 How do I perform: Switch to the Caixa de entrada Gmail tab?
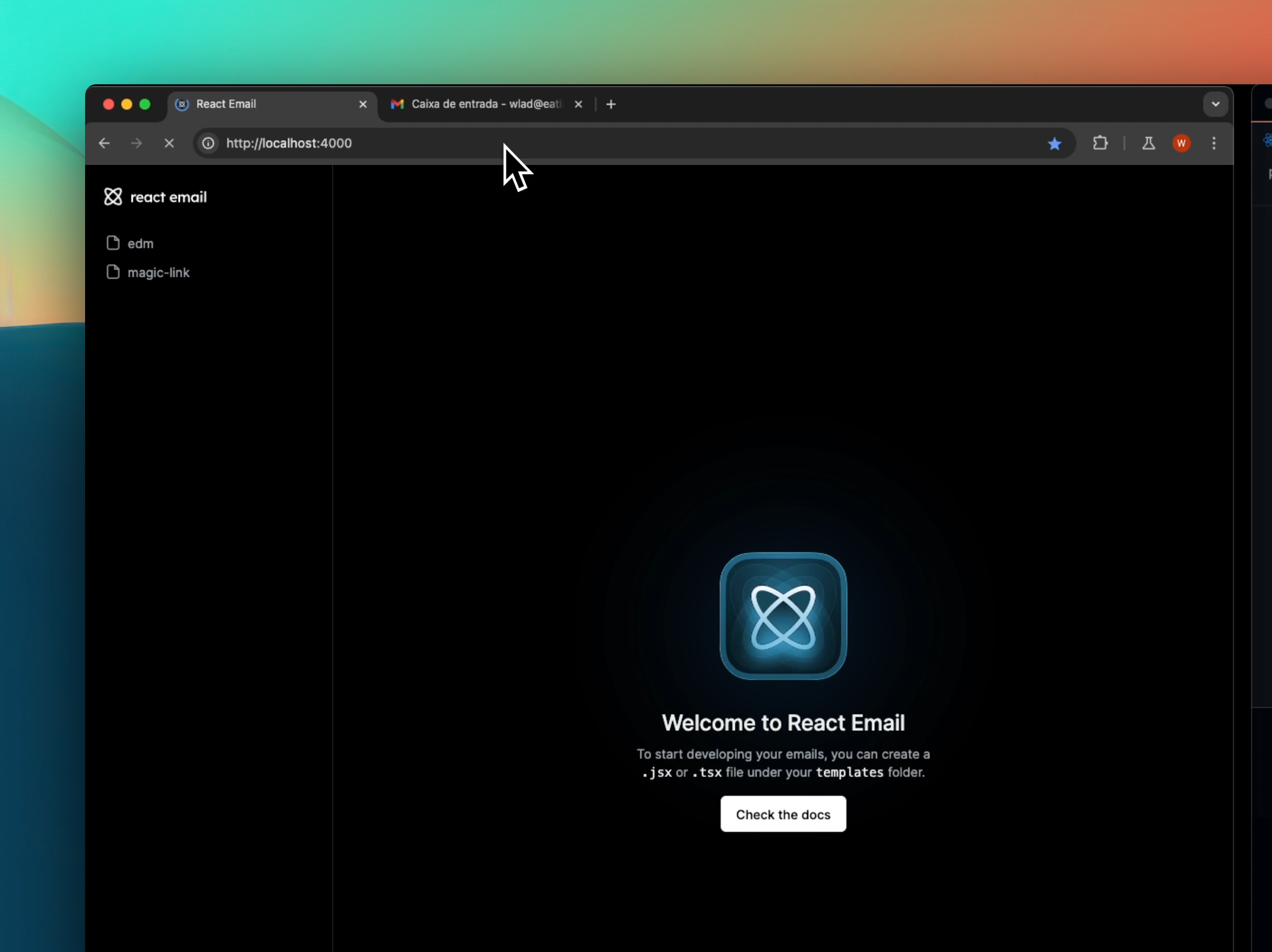click(x=486, y=104)
